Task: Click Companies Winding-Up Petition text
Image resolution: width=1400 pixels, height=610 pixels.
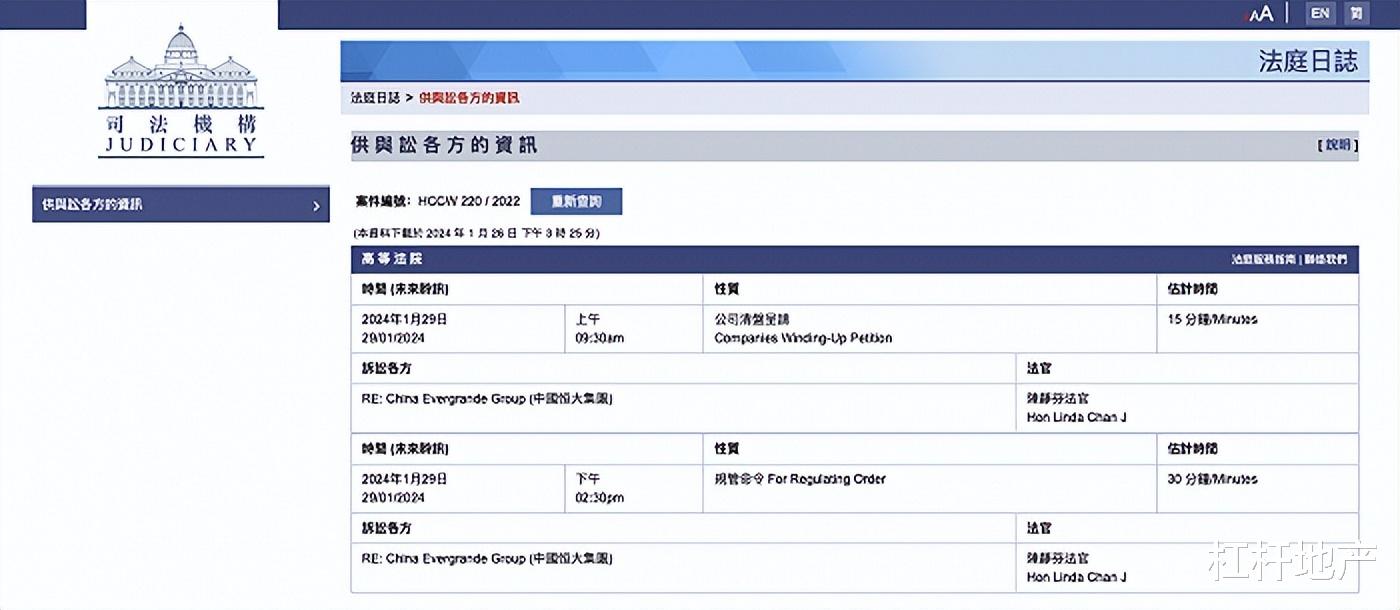Action: (803, 338)
